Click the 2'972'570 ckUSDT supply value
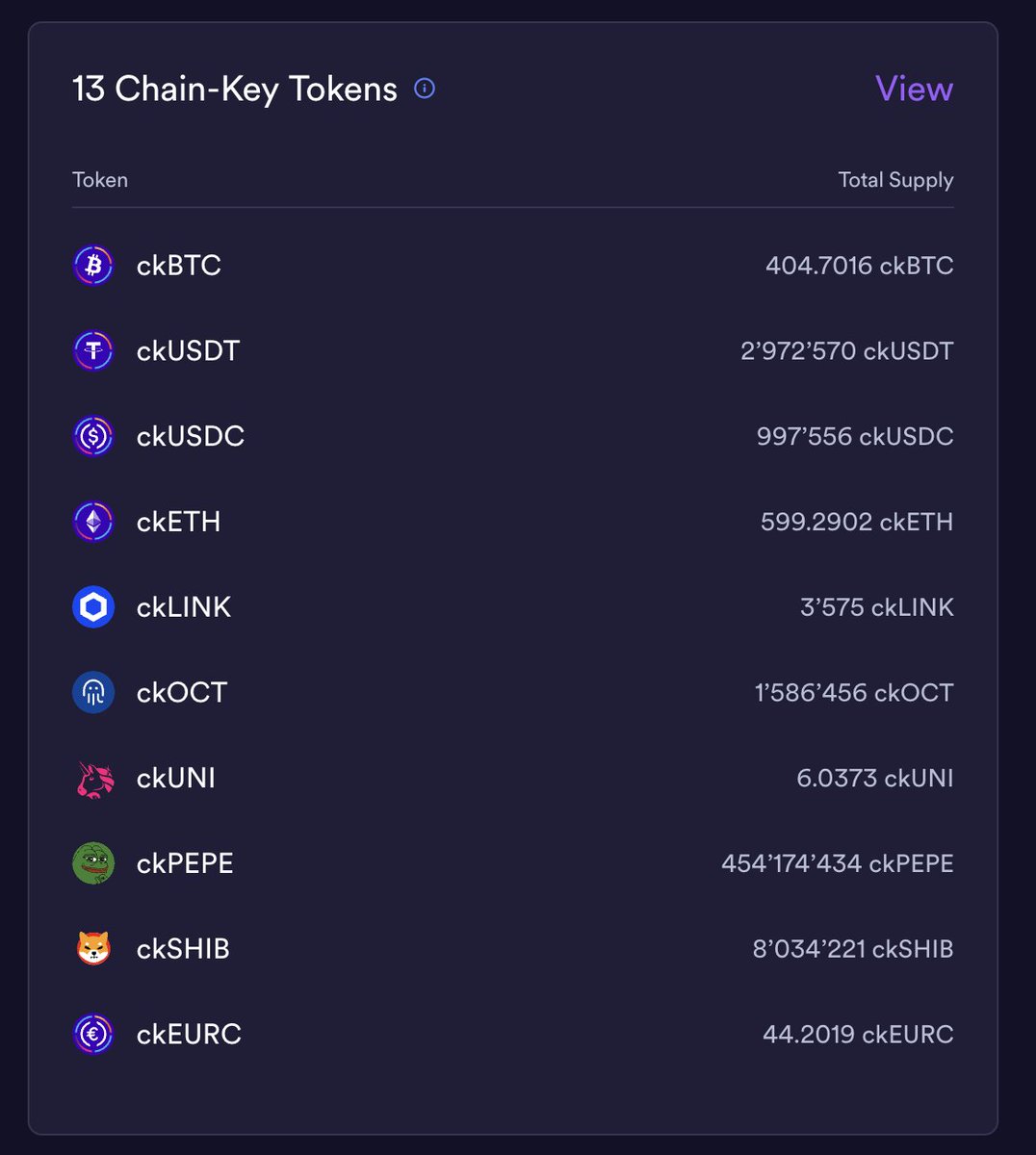The height and width of the screenshot is (1155, 1036). coord(847,350)
